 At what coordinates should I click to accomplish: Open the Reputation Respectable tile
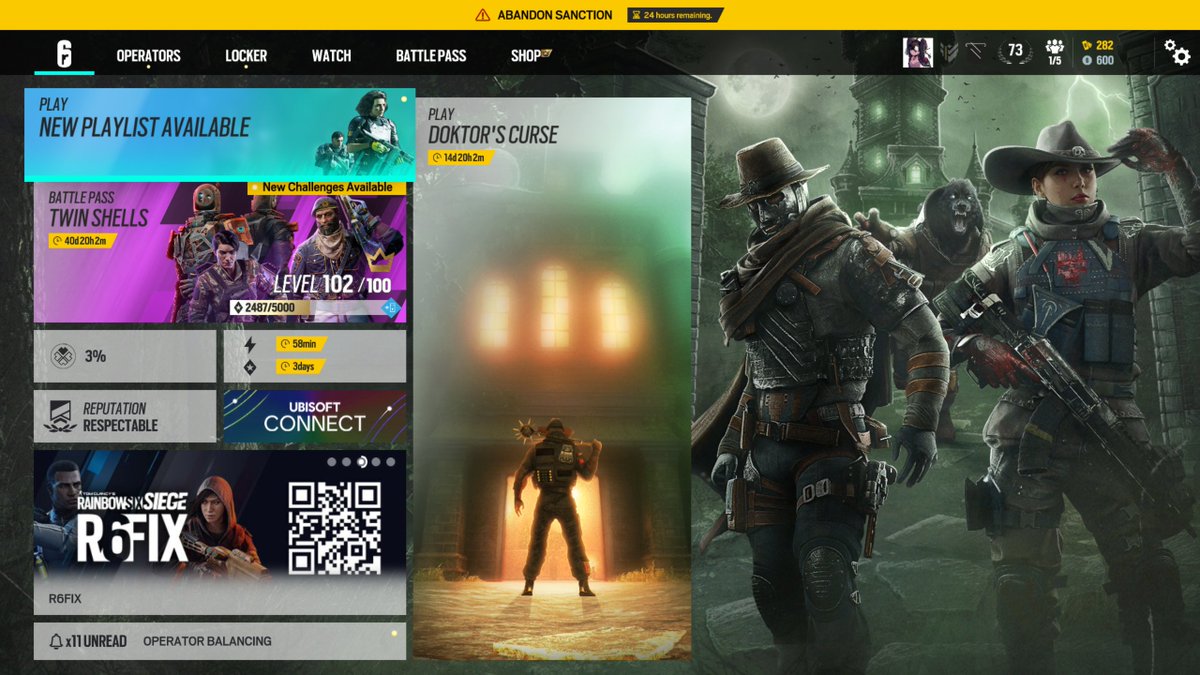(125, 416)
